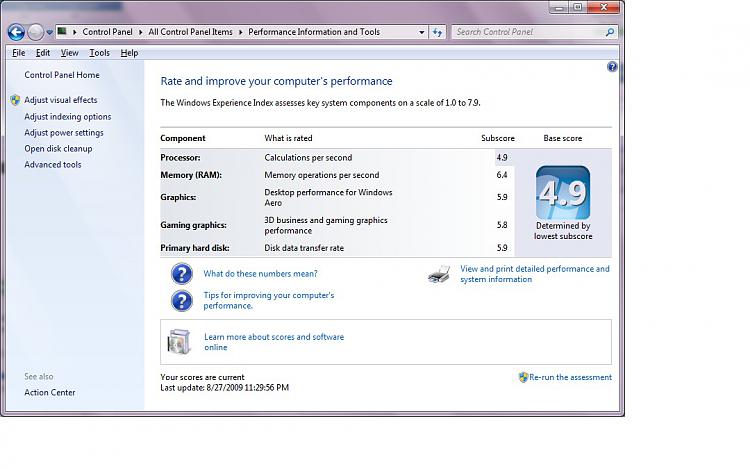
Task: Click the Memory subscore value 6.4
Action: pos(502,175)
